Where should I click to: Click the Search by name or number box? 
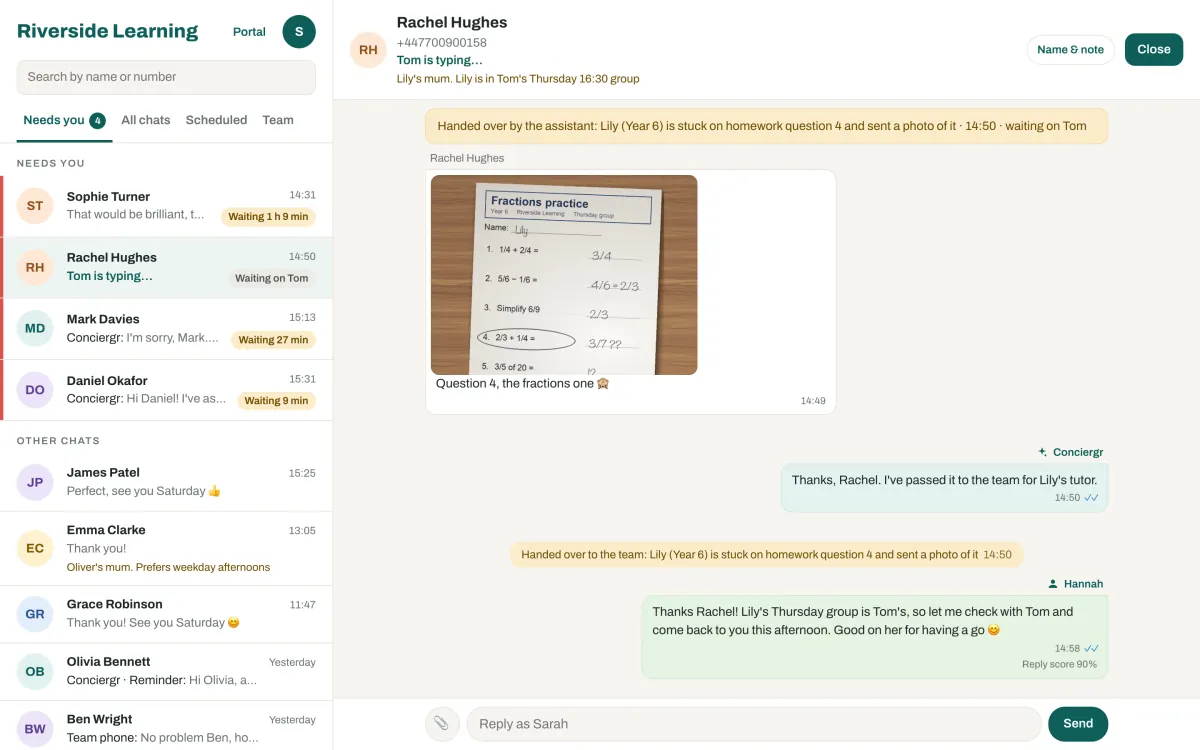(166, 77)
